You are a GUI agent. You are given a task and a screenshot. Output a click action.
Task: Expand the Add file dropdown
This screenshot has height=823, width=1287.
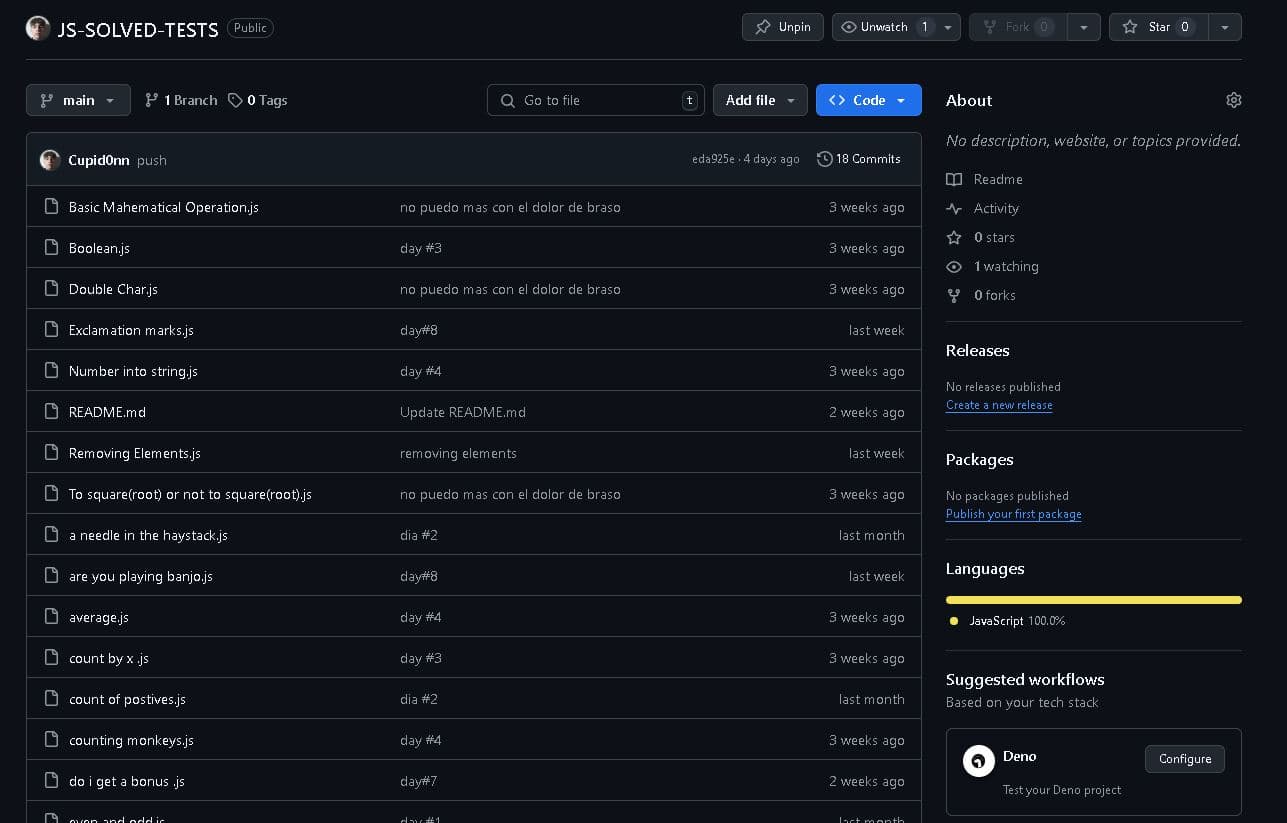(x=760, y=100)
